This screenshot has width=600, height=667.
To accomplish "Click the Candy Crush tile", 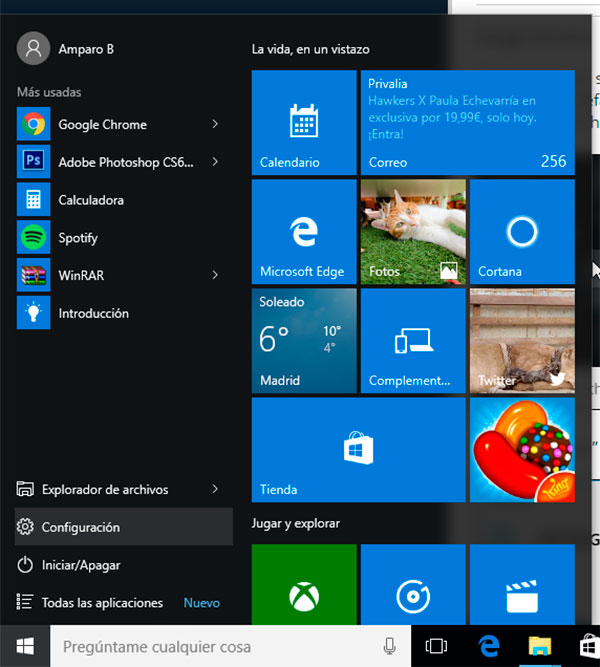I will tap(521, 449).
